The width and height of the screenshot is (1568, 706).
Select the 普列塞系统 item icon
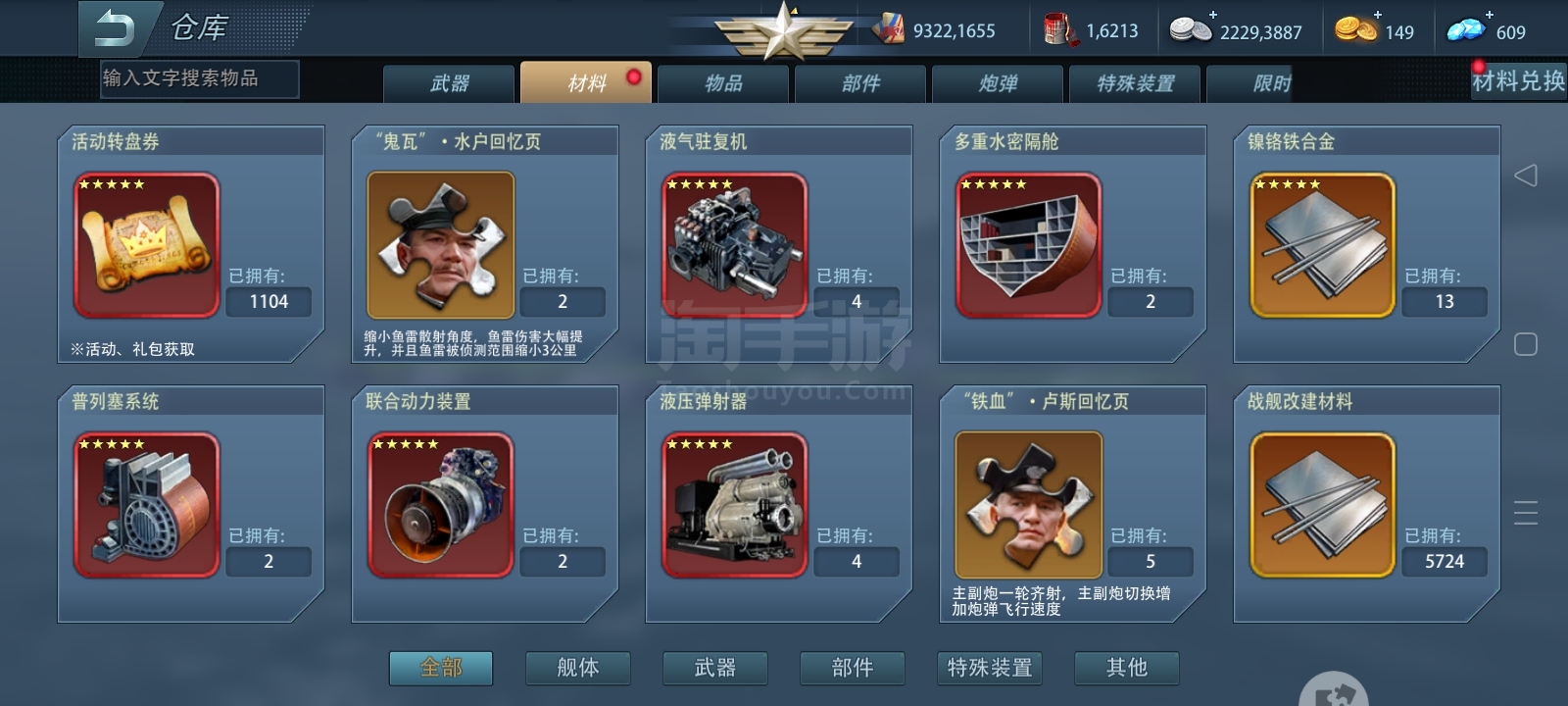point(147,505)
